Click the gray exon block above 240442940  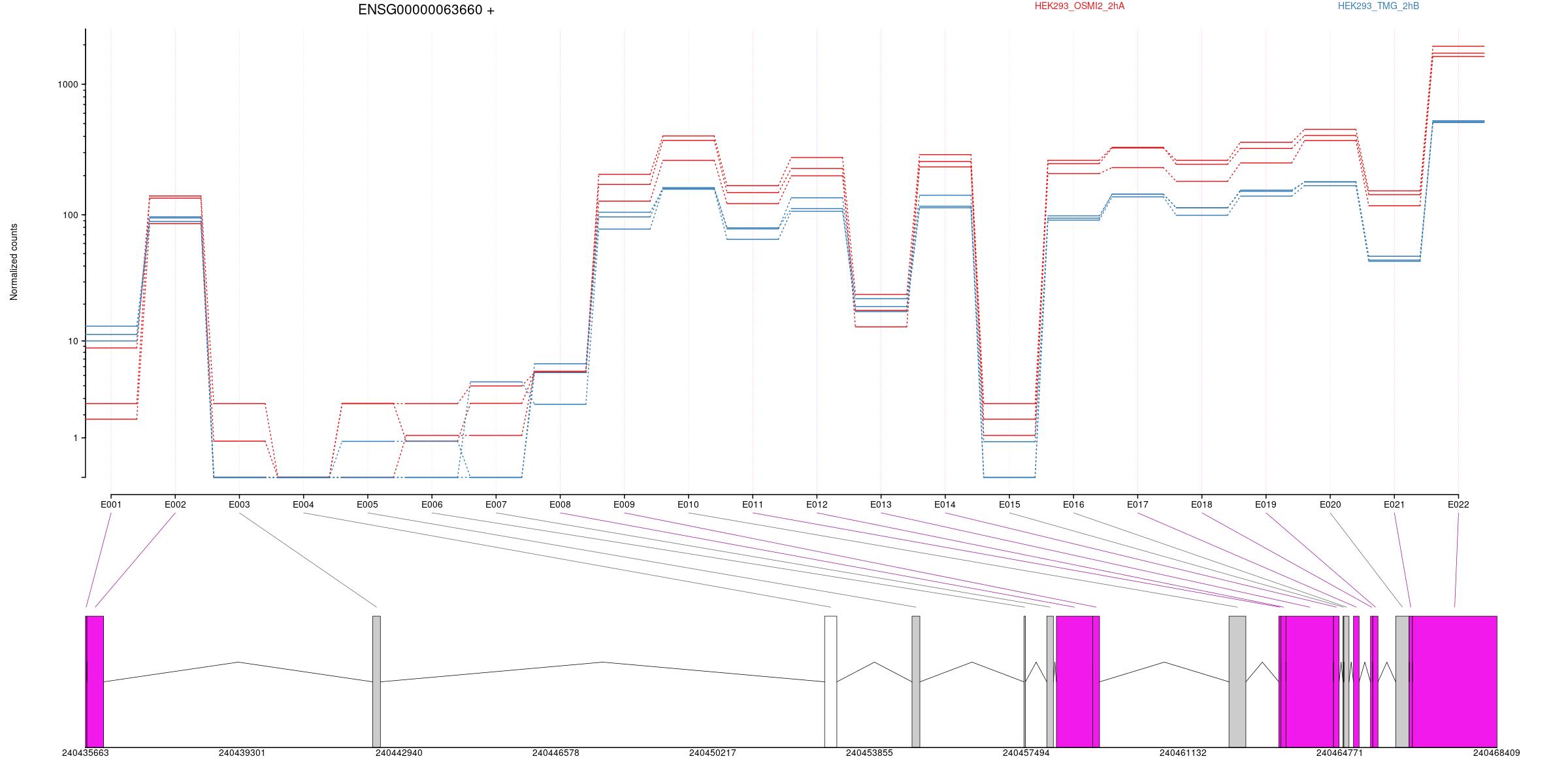point(376,681)
